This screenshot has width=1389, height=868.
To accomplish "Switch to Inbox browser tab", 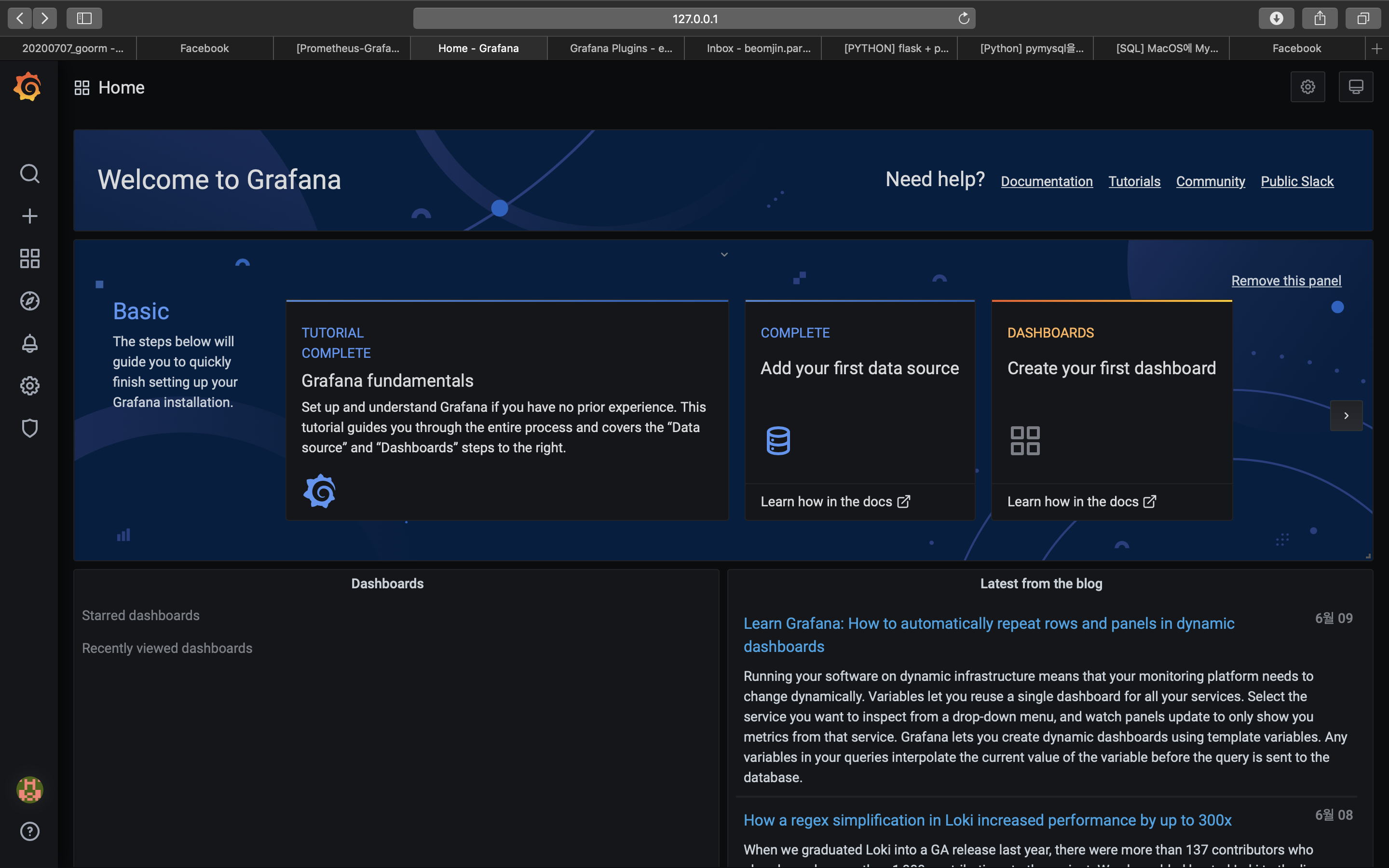I will 758,48.
